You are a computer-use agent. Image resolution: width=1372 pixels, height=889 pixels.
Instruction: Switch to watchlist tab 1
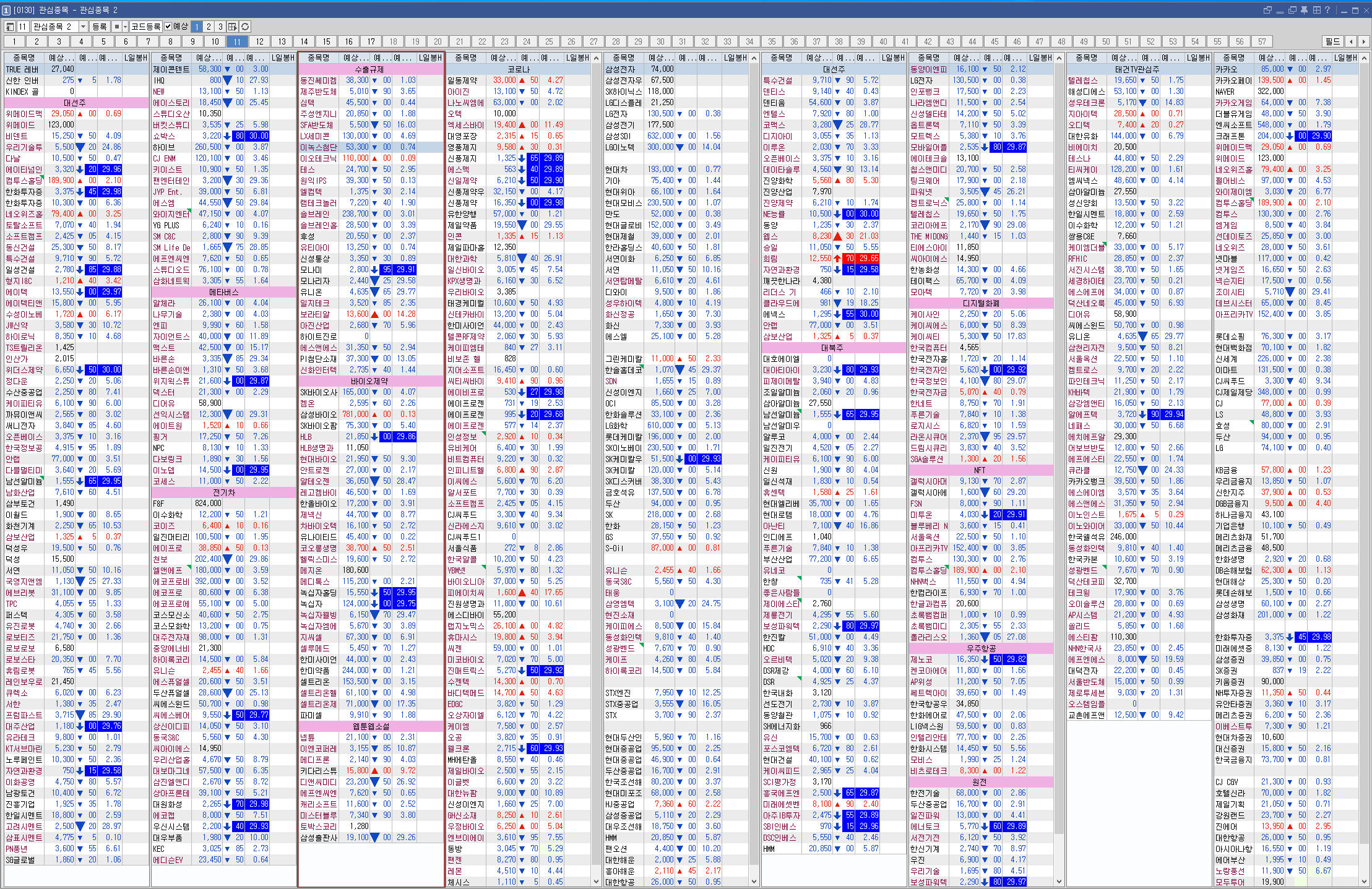tap(14, 41)
